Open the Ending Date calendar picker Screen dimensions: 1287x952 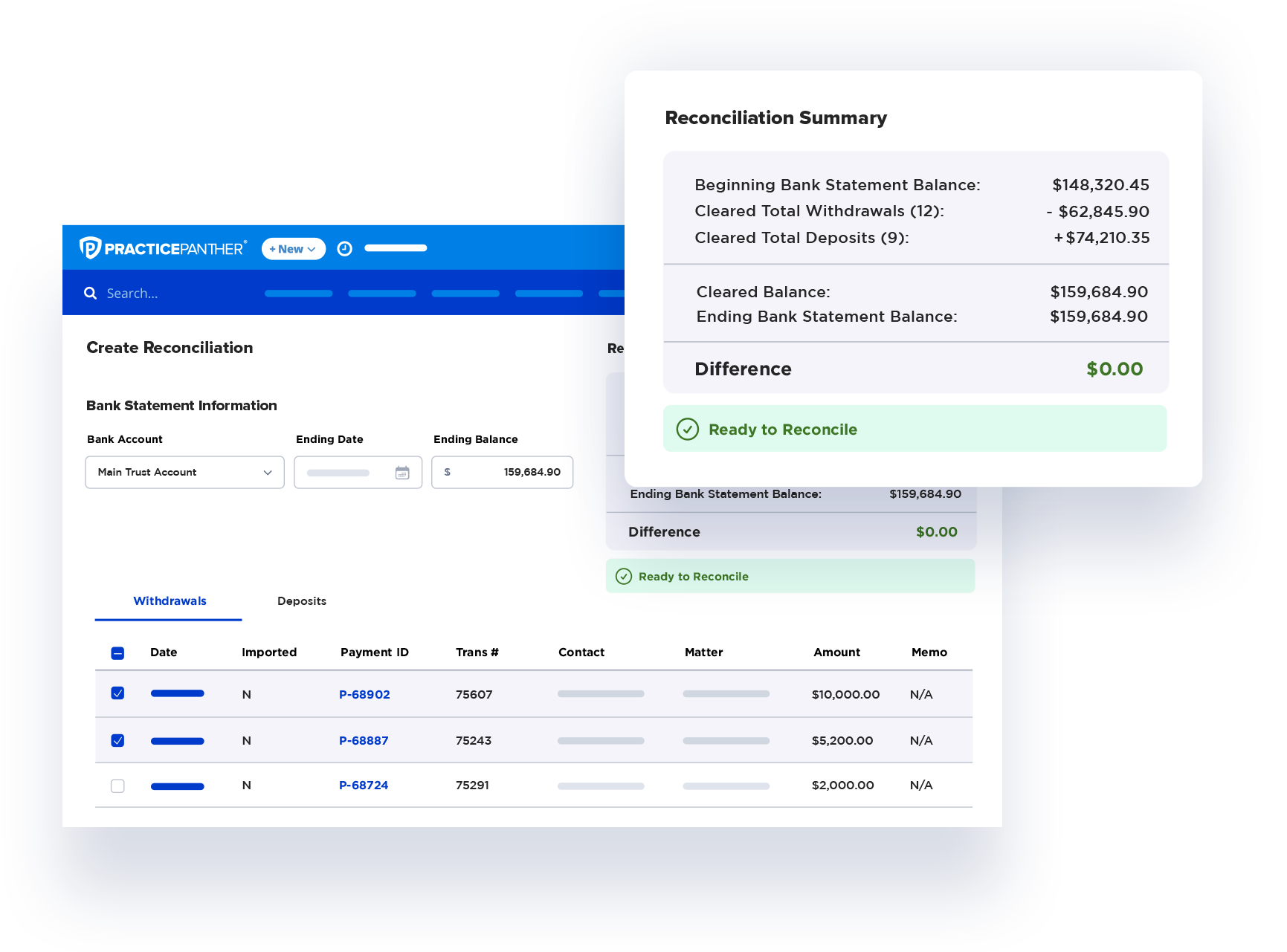(402, 472)
